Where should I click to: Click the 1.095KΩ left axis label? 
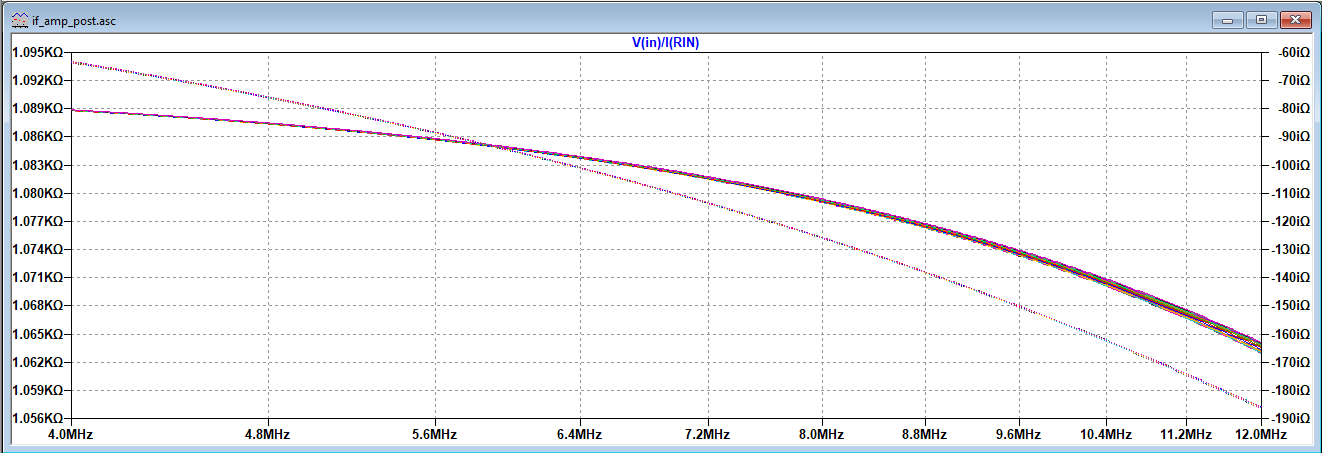pyautogui.click(x=37, y=52)
